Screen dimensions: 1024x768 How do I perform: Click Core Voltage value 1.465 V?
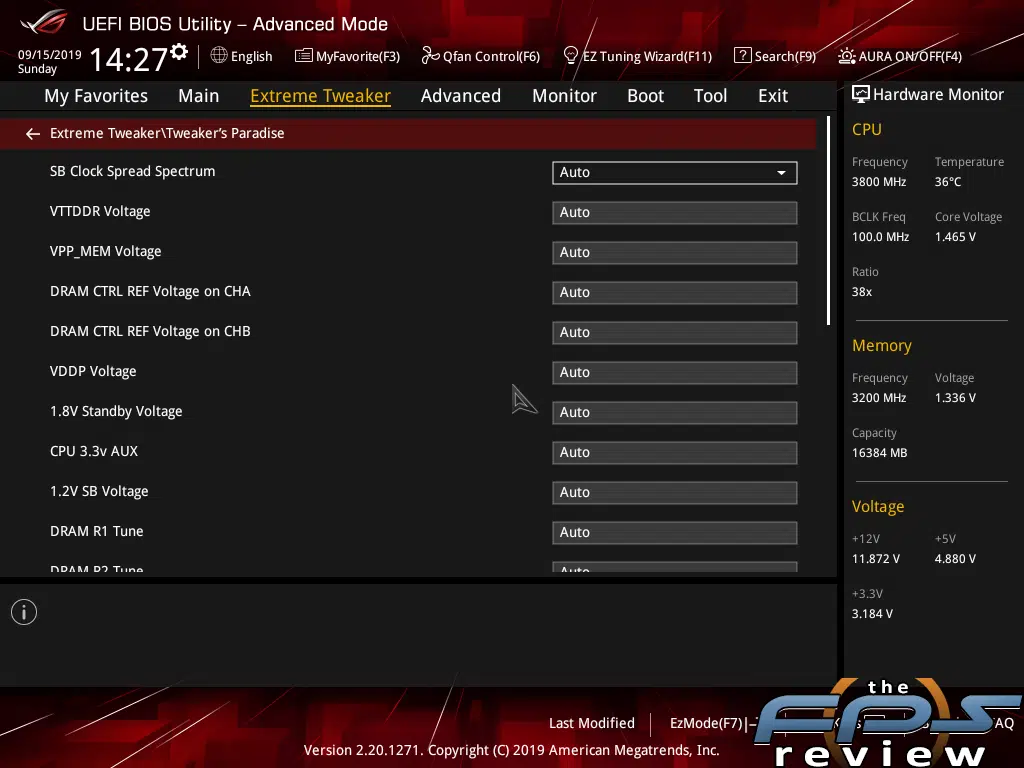pyautogui.click(x=955, y=237)
